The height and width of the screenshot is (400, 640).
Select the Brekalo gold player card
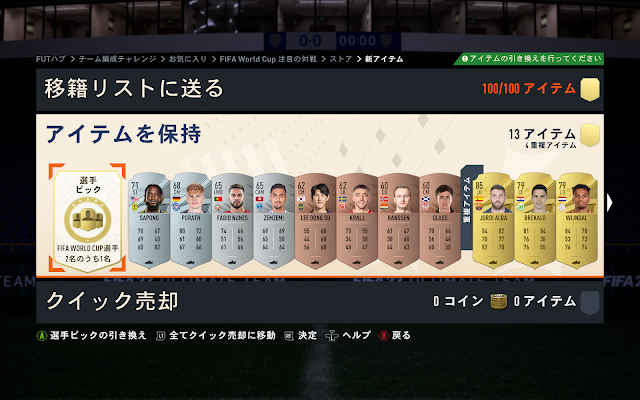[535, 221]
